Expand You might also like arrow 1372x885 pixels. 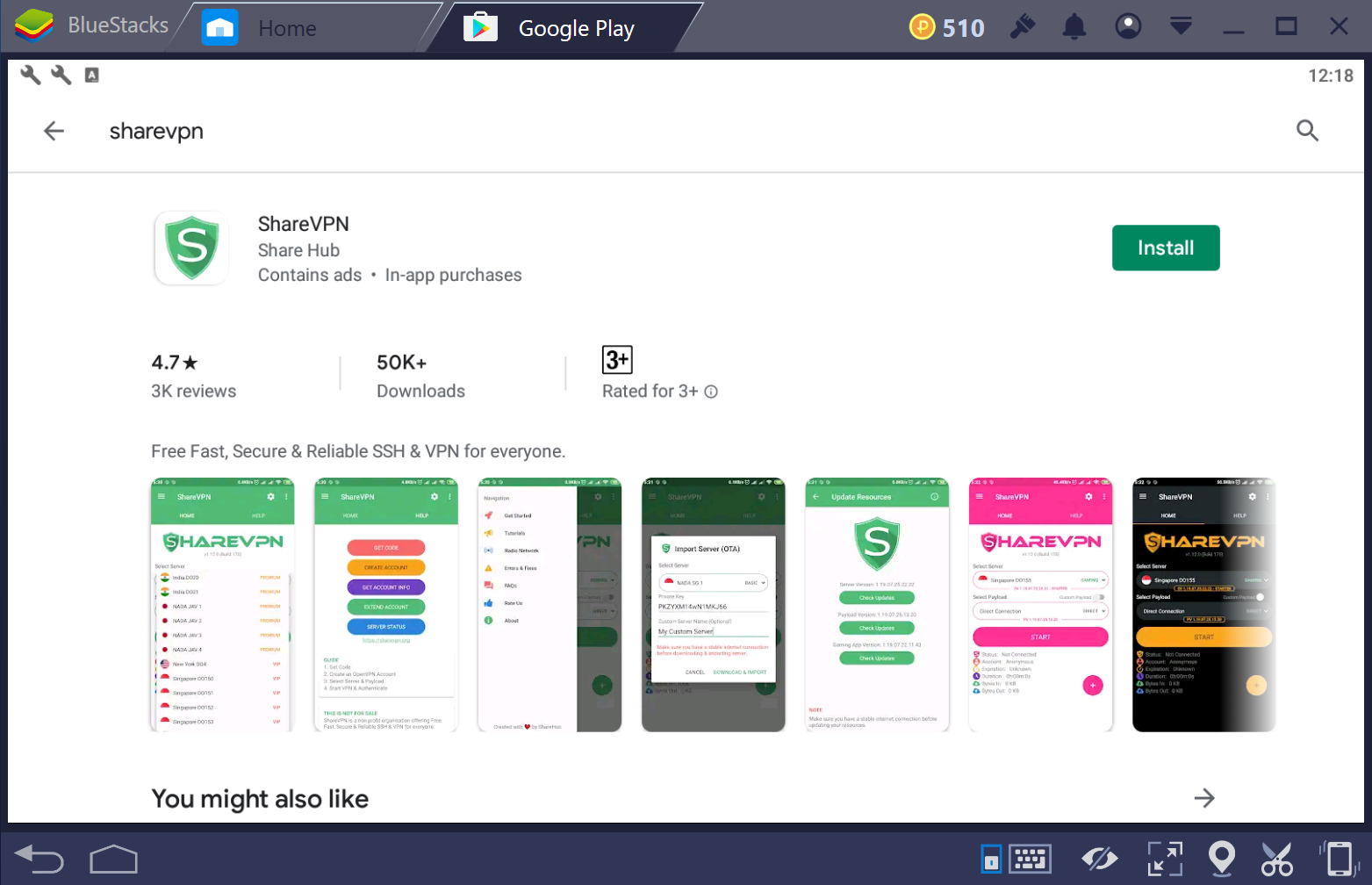[1204, 798]
